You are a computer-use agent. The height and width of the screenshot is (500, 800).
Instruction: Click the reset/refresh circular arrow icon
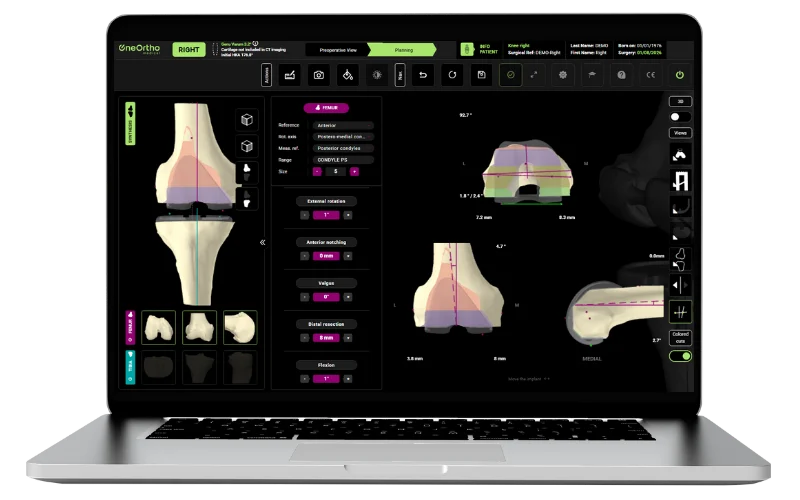tap(452, 75)
